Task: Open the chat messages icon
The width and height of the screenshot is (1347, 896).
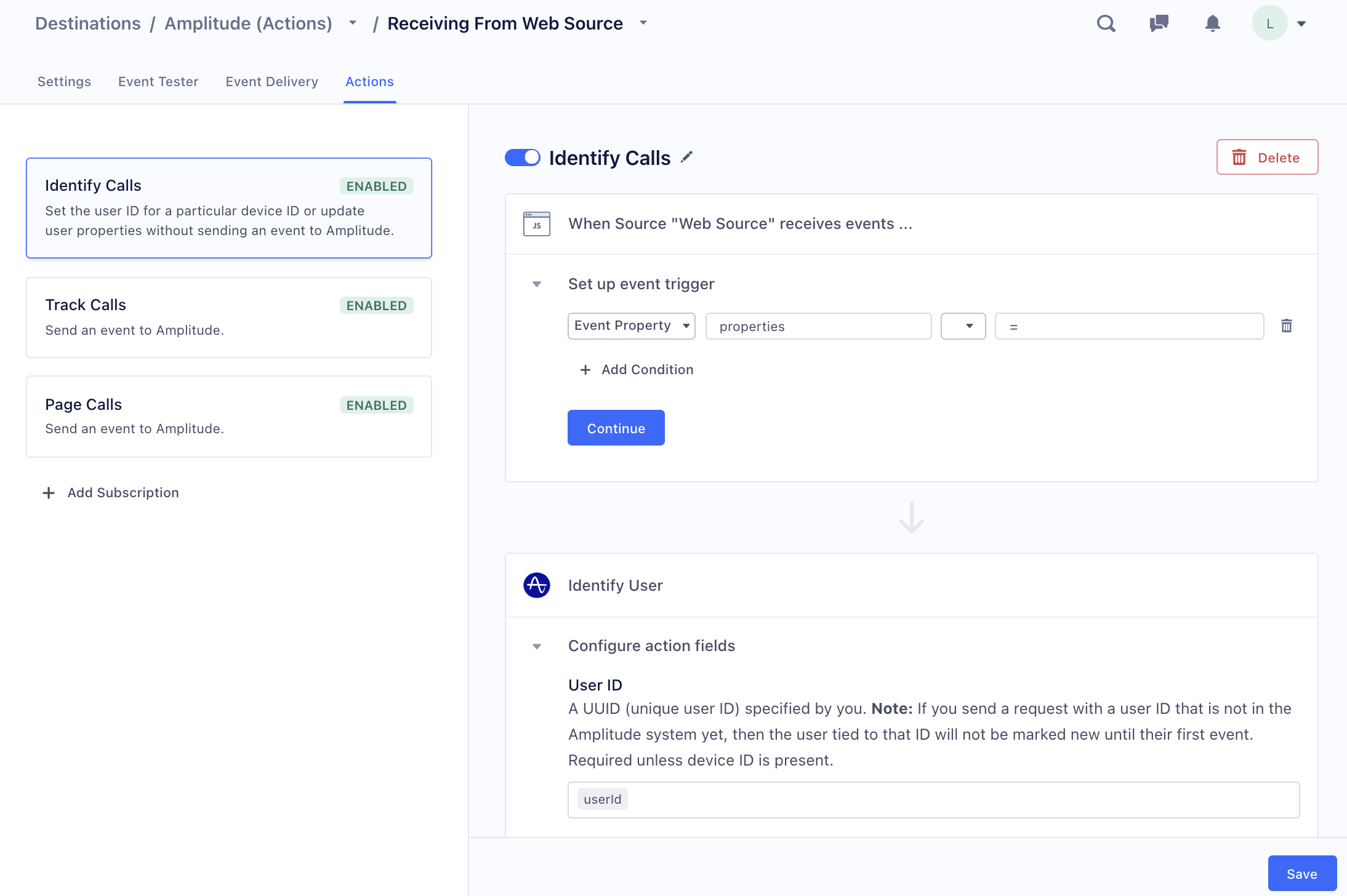Action: pyautogui.click(x=1159, y=23)
